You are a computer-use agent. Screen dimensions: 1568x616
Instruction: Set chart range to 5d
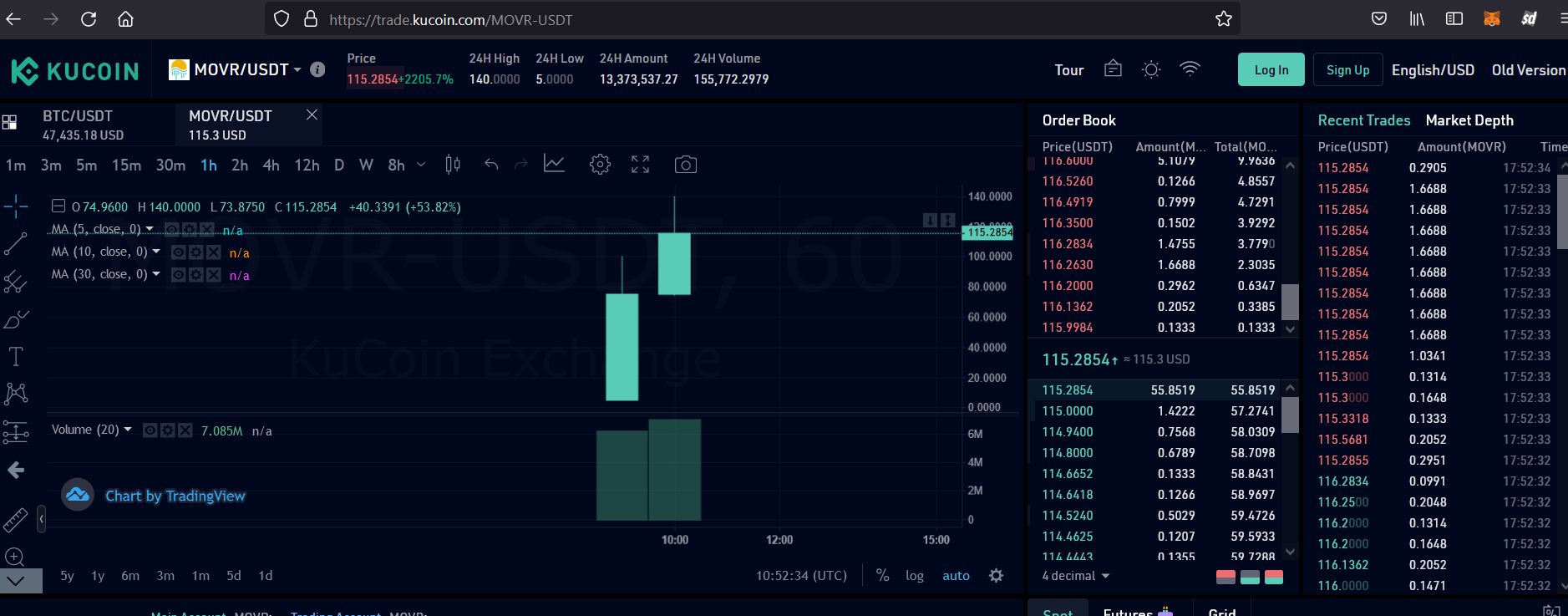pyautogui.click(x=234, y=576)
